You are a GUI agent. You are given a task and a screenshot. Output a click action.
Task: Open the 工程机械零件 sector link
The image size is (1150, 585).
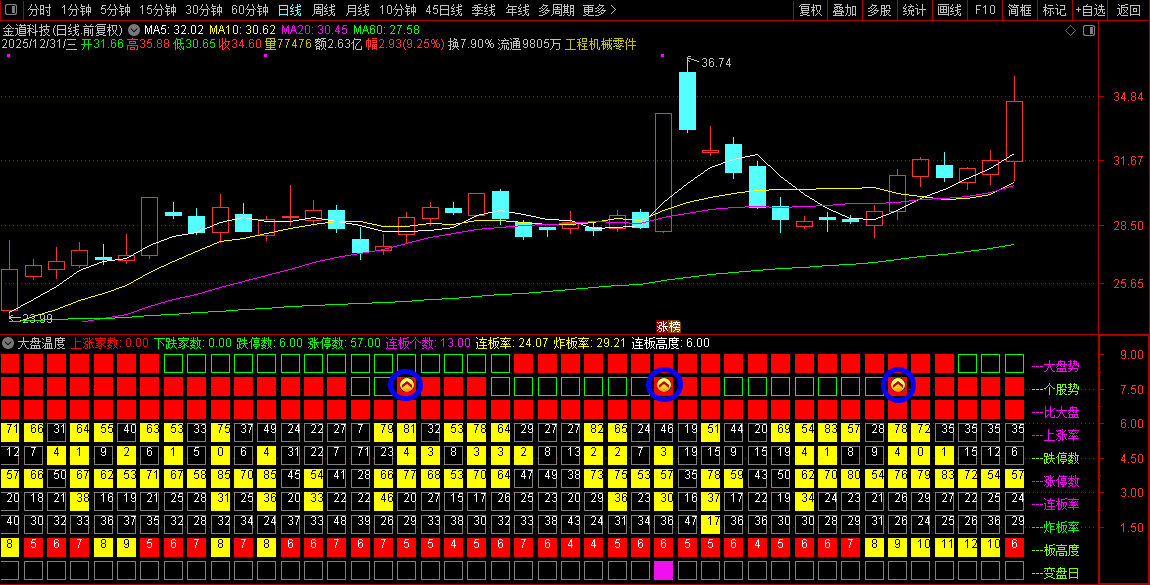(x=600, y=44)
